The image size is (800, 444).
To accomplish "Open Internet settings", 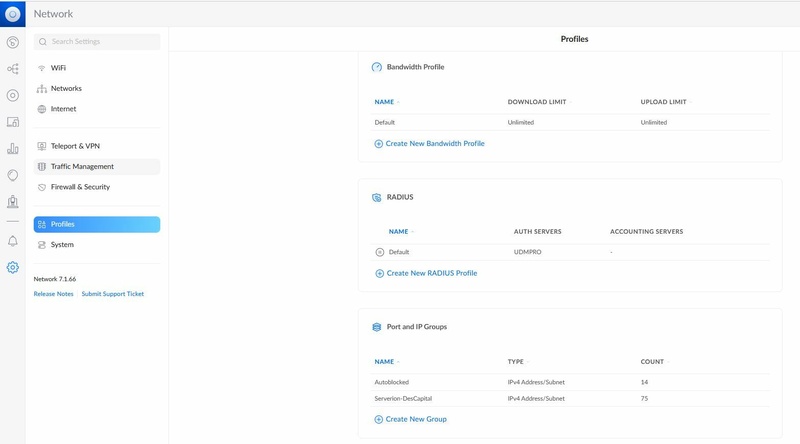I will 97,109.
